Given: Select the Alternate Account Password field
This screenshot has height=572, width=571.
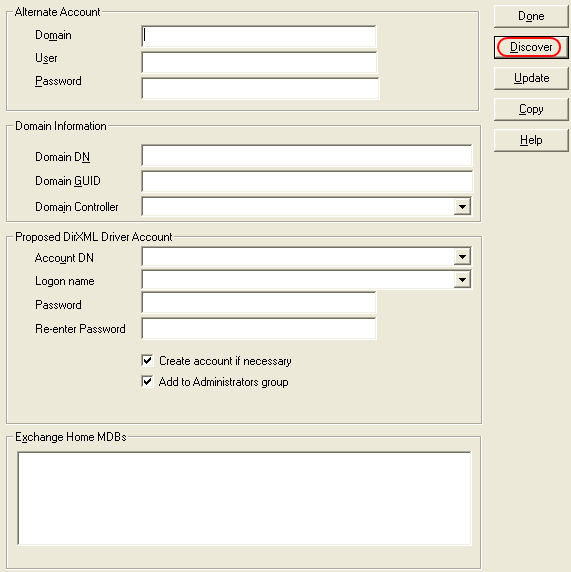Looking at the screenshot, I should click(260, 88).
